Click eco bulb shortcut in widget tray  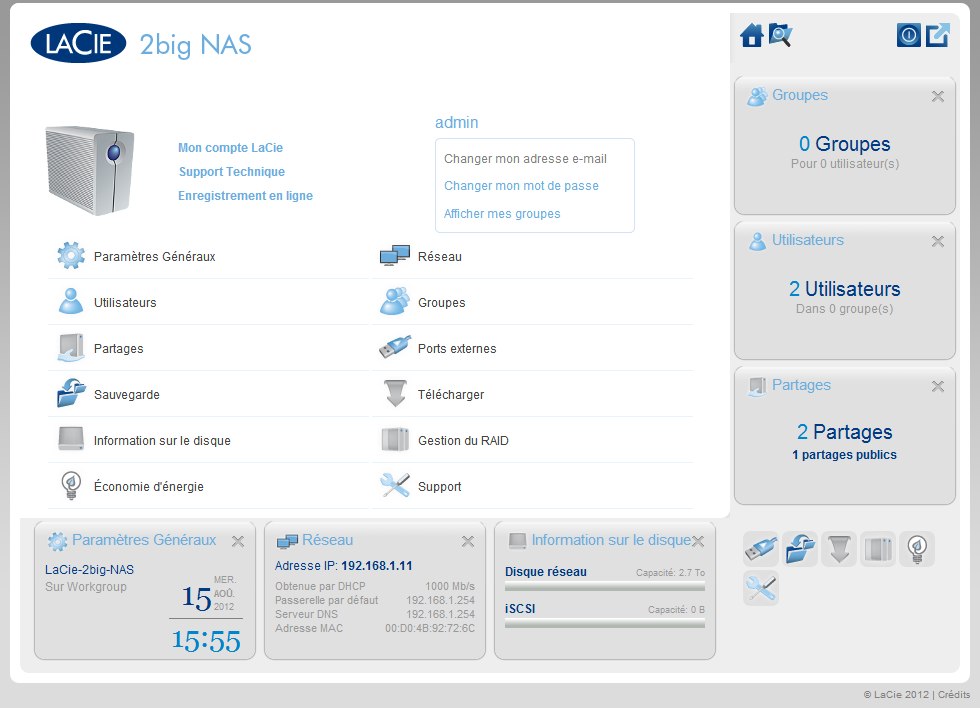pyautogui.click(x=917, y=549)
